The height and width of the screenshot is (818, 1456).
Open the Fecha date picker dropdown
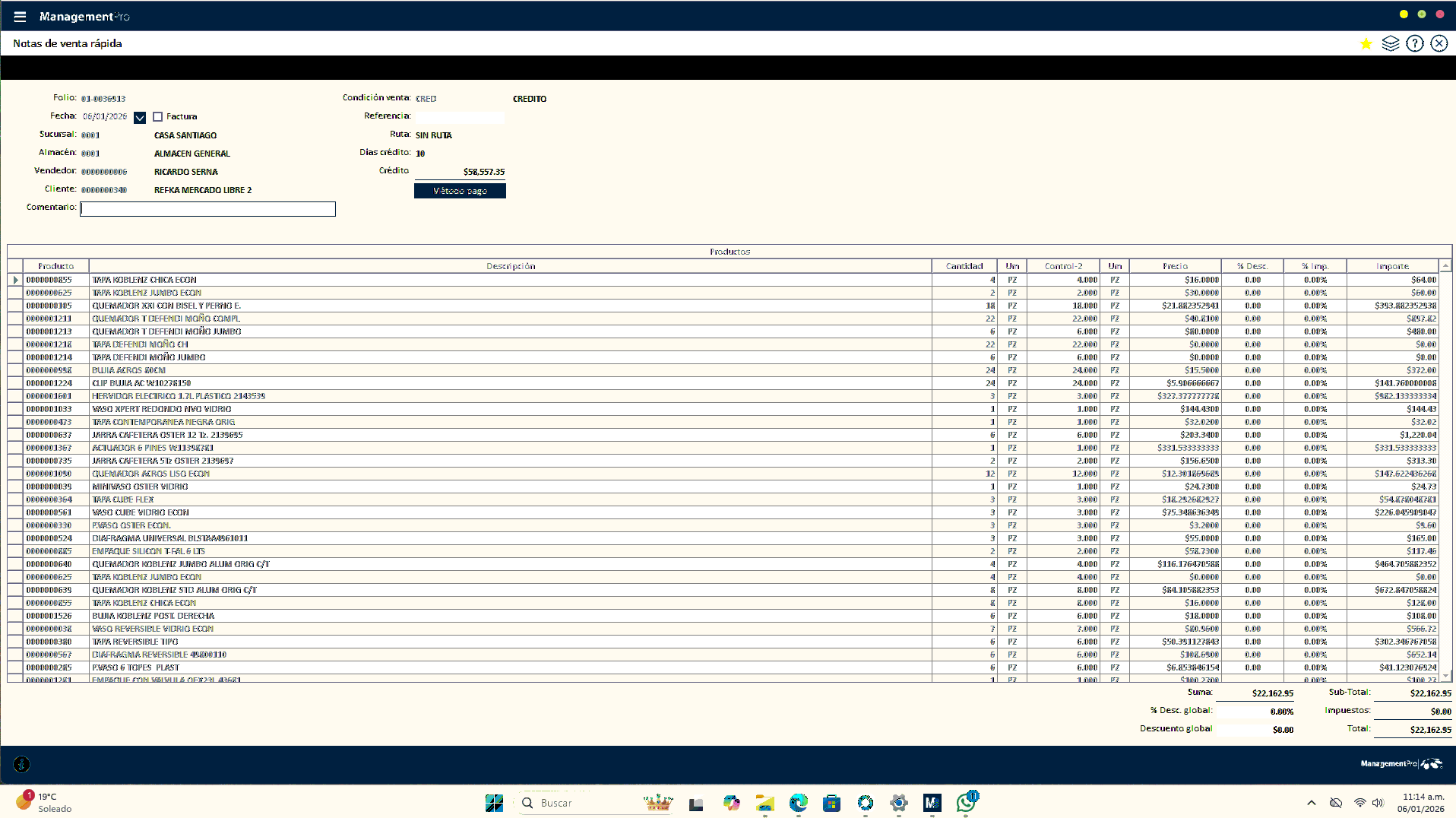coord(140,118)
